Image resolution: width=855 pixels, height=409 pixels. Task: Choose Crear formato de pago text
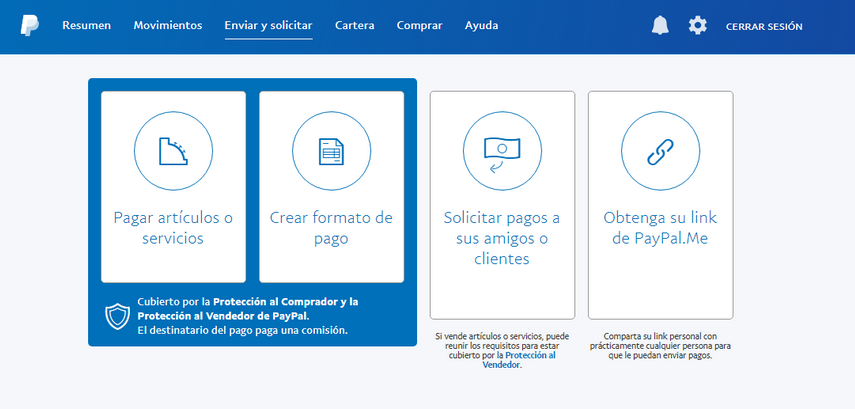pos(332,228)
